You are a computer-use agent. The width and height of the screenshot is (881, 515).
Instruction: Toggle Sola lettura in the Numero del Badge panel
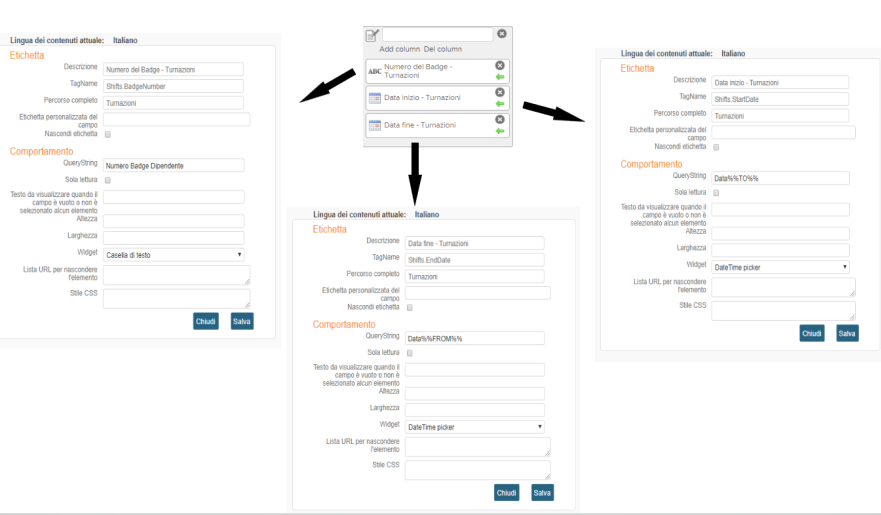click(108, 180)
